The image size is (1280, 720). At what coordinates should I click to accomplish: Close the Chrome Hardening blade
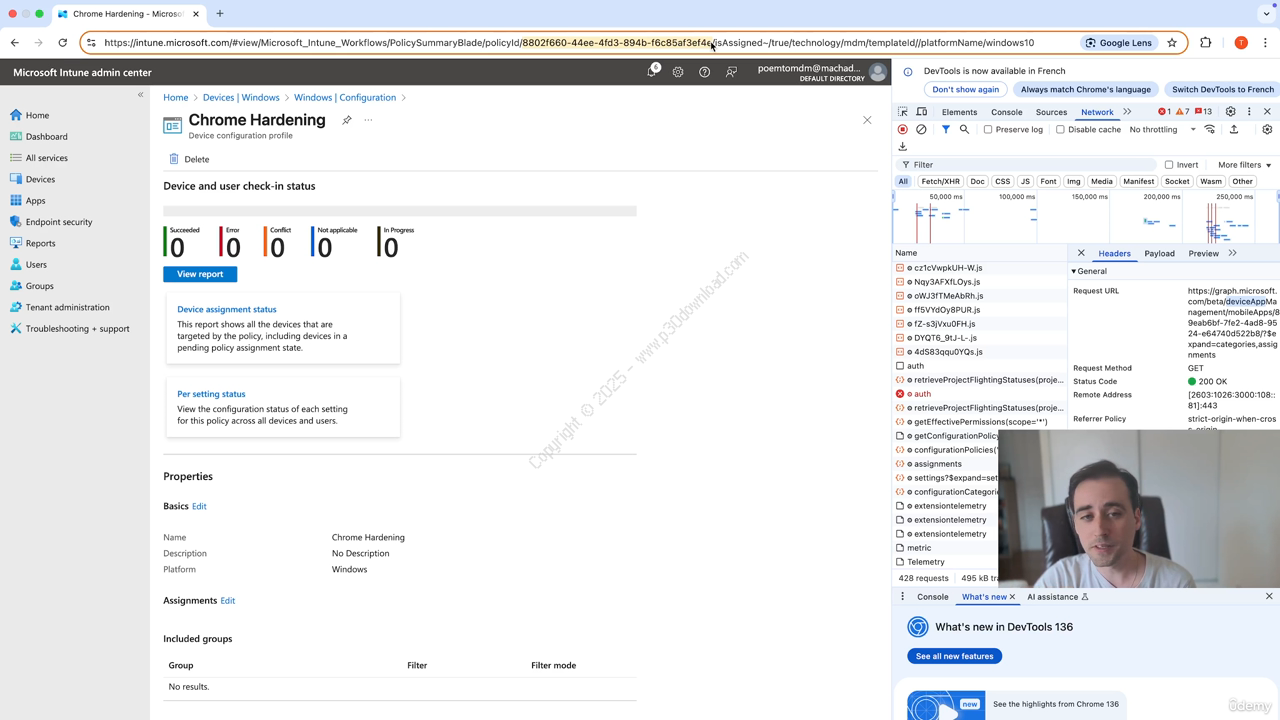pyautogui.click(x=867, y=120)
